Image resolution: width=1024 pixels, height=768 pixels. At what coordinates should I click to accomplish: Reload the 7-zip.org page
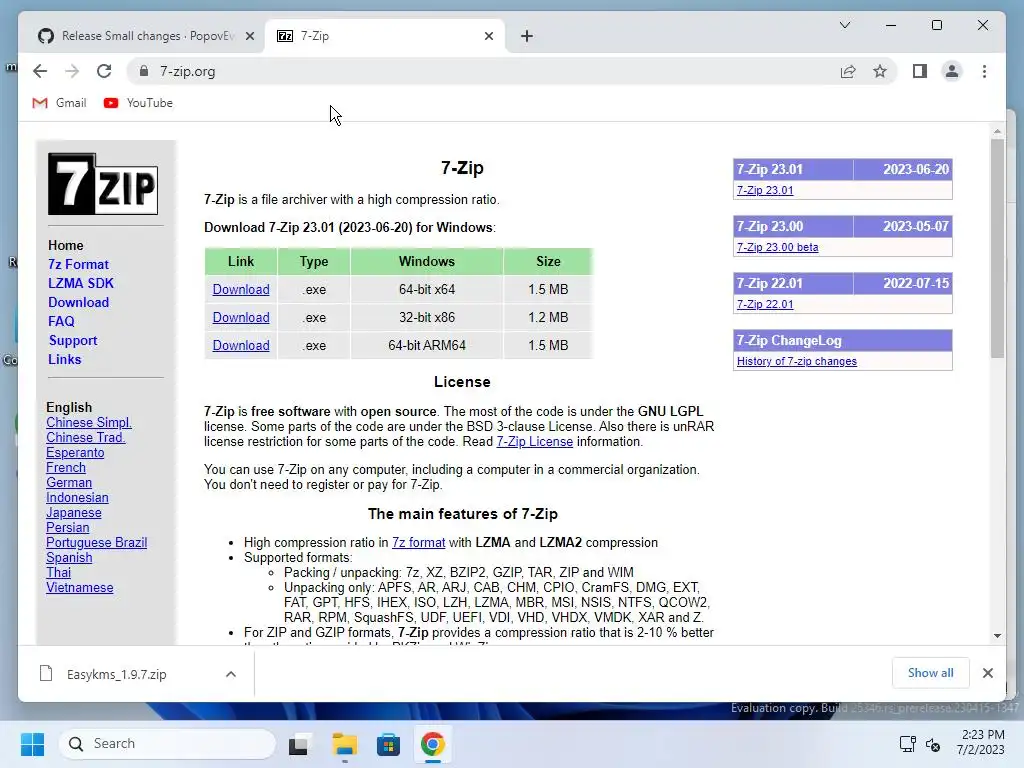(x=104, y=71)
